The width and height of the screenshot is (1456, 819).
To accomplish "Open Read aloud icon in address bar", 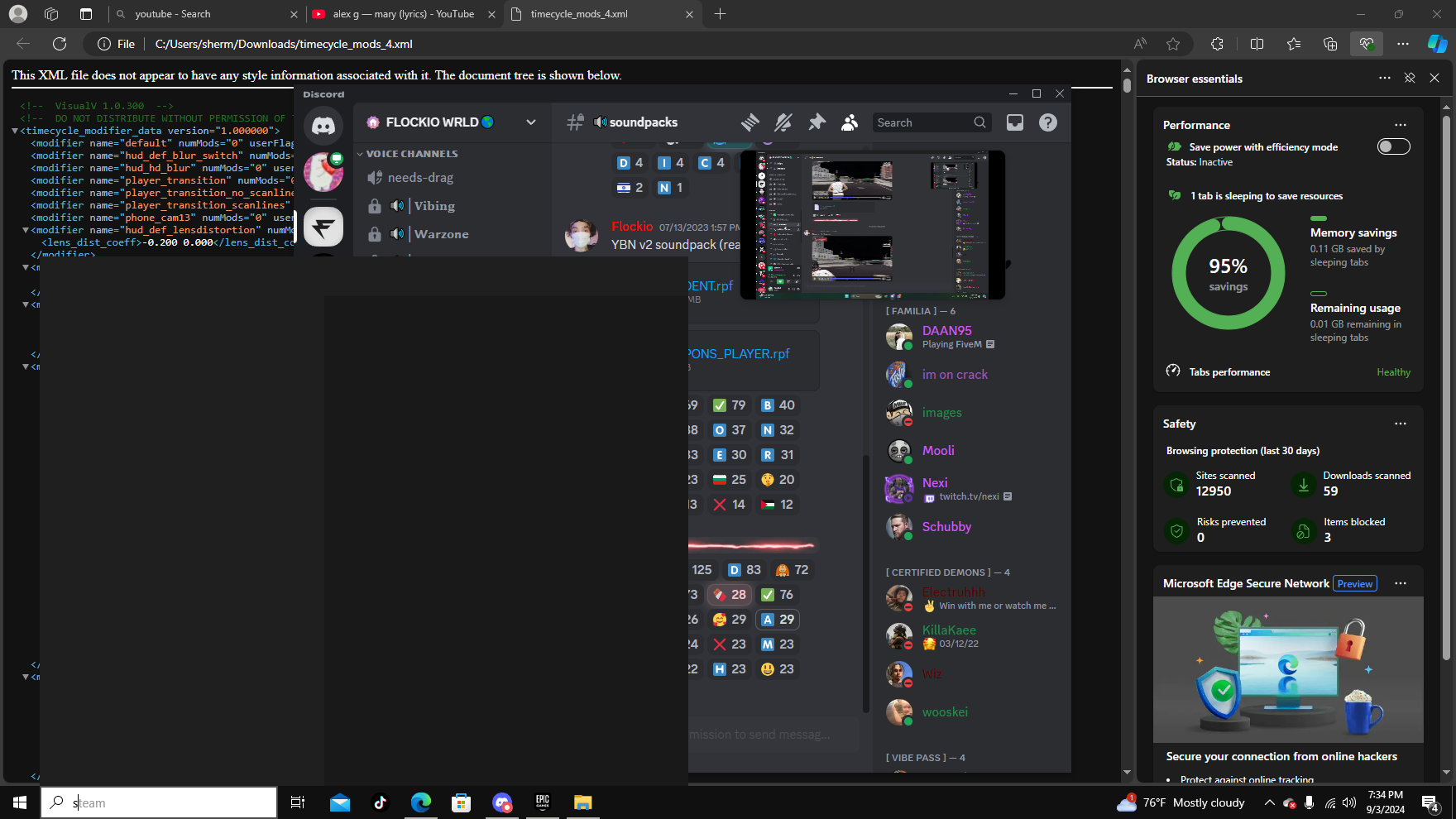I will point(1140,44).
